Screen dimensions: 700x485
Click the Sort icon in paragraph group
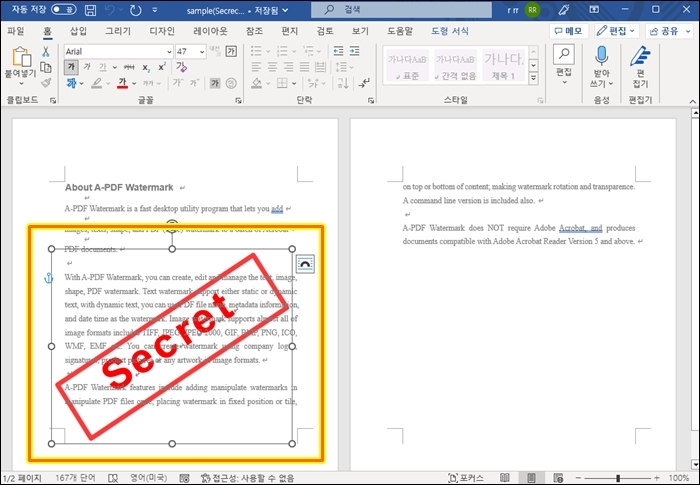click(x=343, y=83)
